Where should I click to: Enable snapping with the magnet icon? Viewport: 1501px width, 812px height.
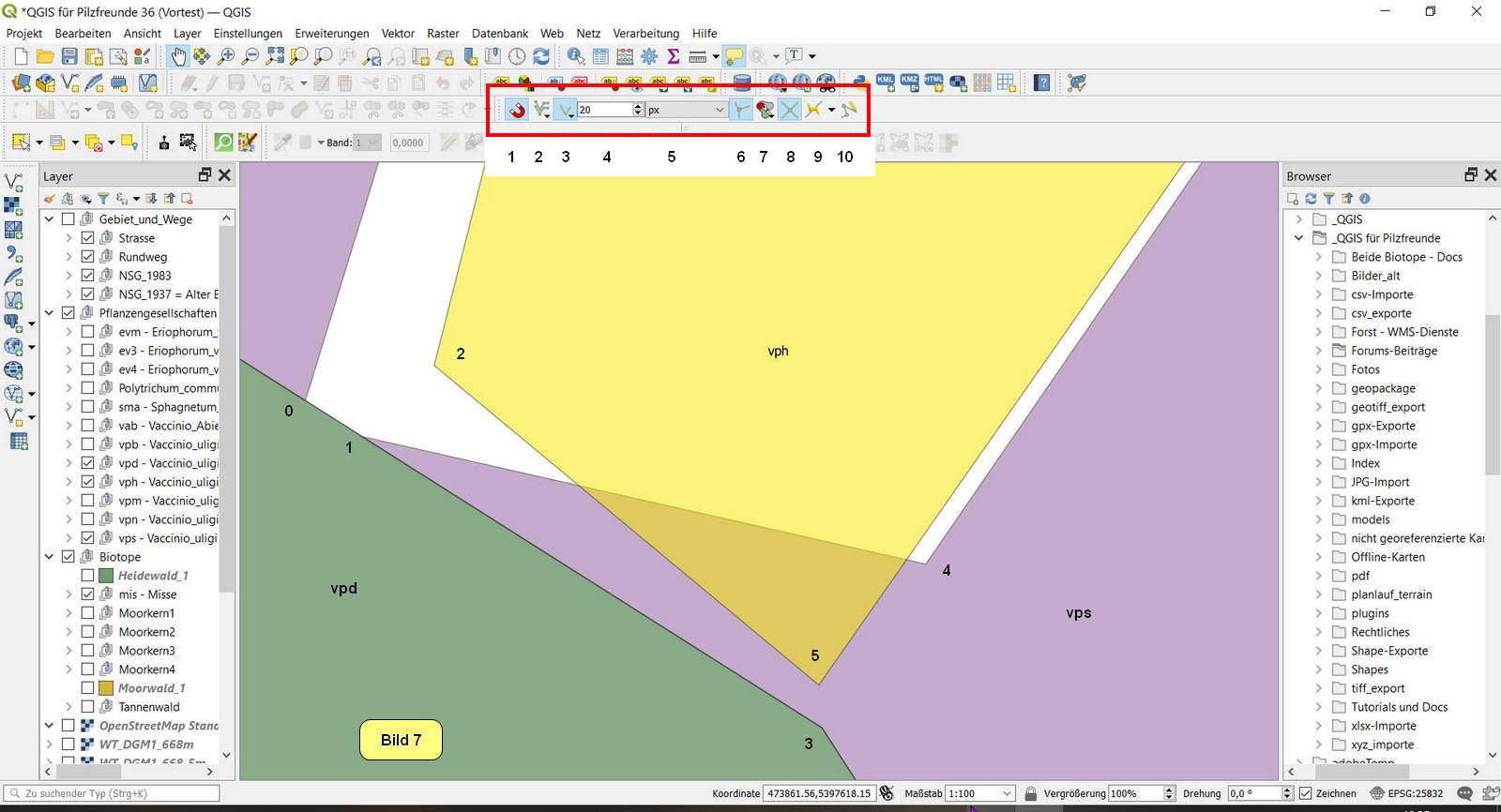point(517,110)
